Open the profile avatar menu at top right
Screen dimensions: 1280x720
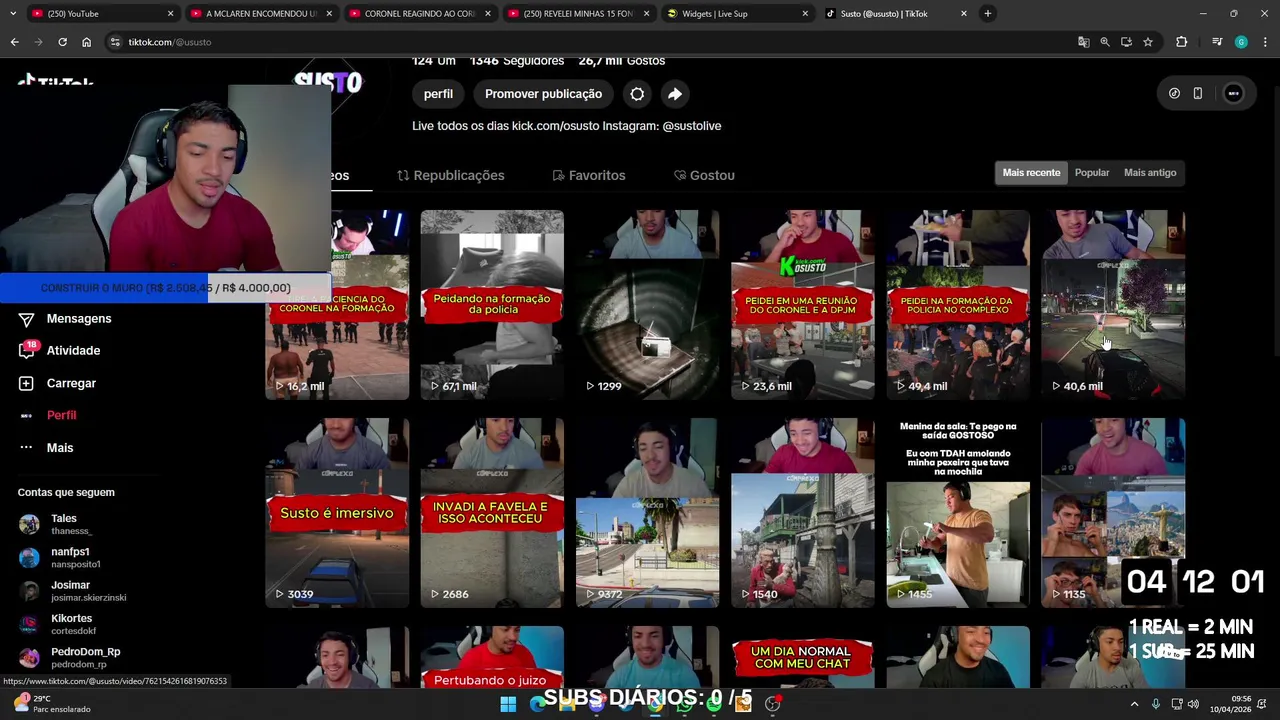1233,93
